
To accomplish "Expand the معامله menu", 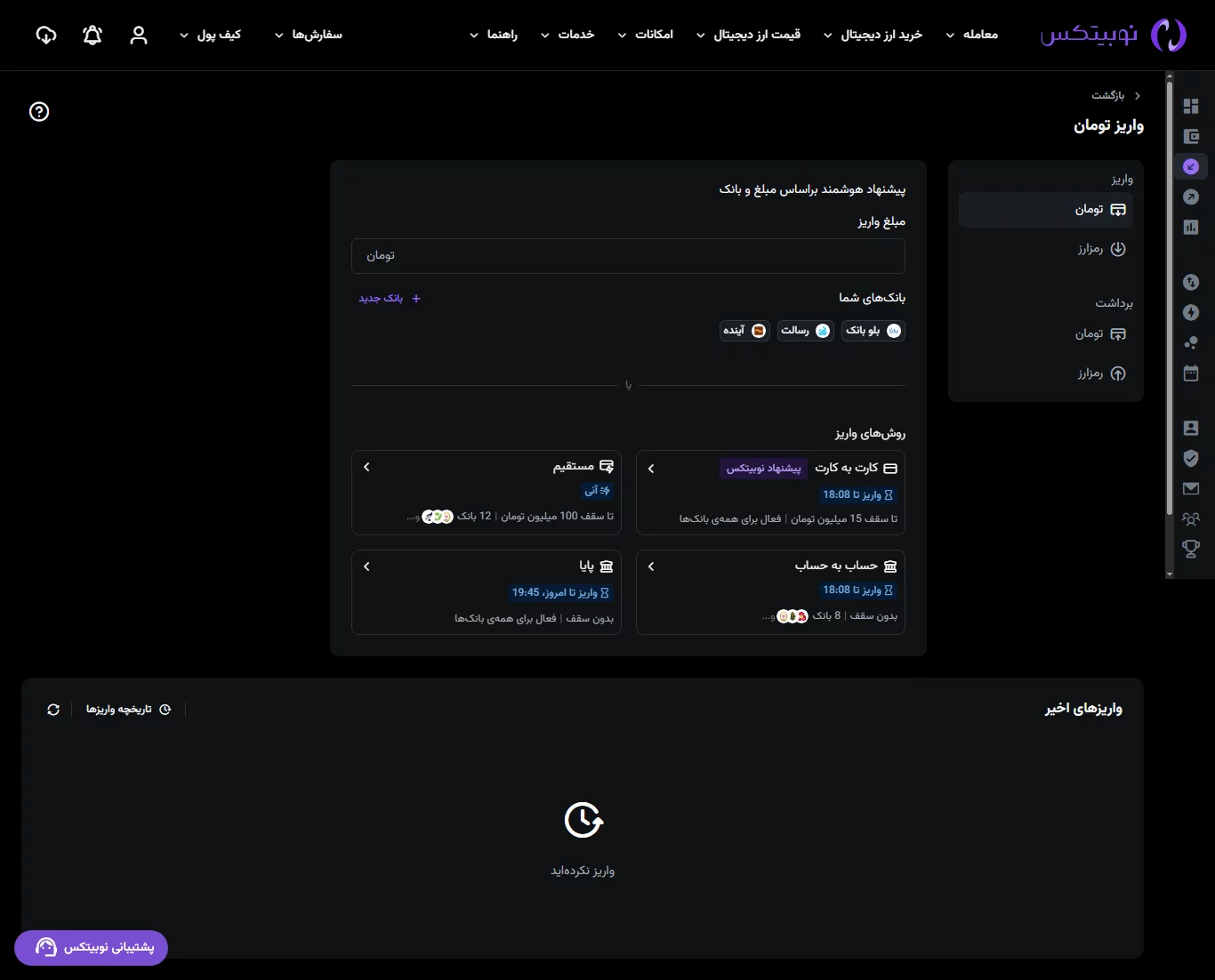I will [x=971, y=35].
